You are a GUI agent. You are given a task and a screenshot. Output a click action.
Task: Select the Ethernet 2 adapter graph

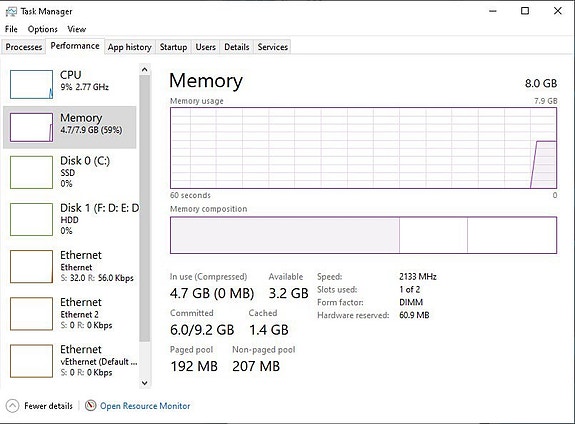click(x=32, y=314)
